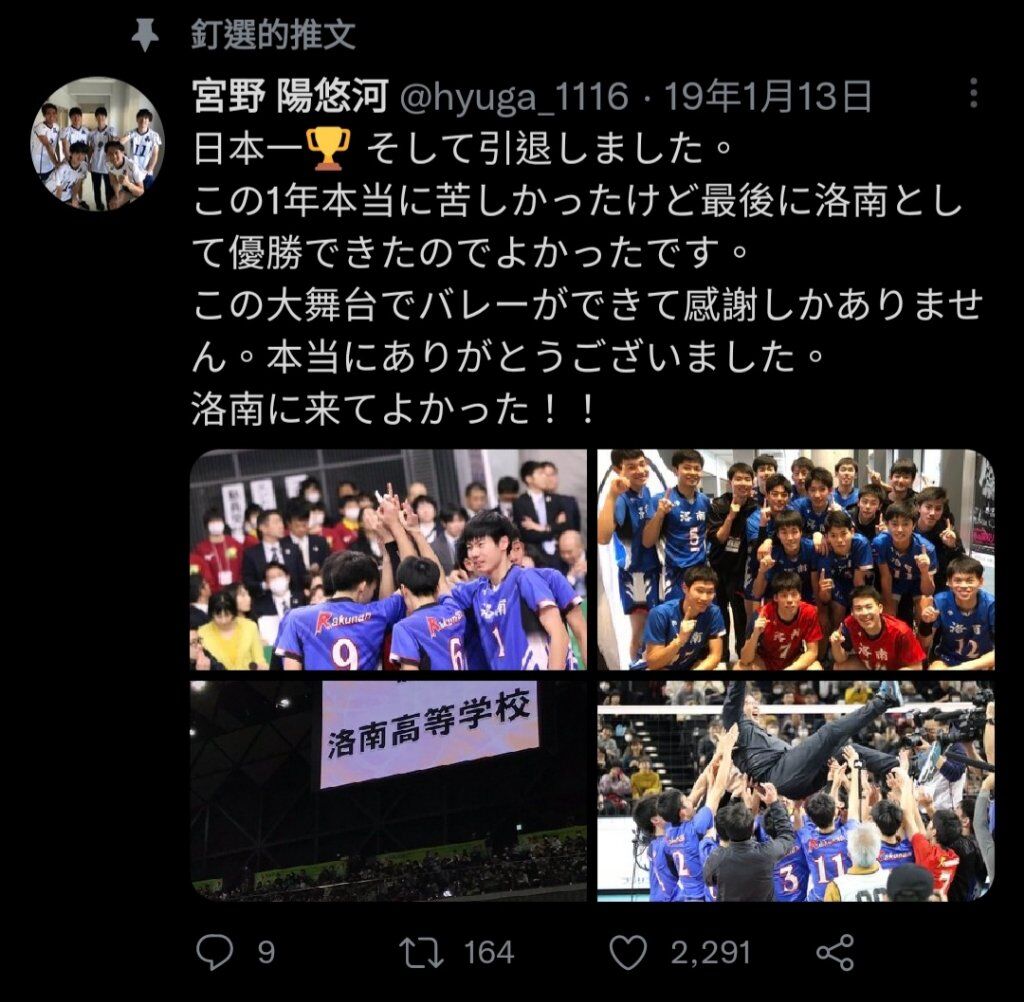Click the reply count 9
Screen dimensions: 1024x1002
tap(266, 952)
